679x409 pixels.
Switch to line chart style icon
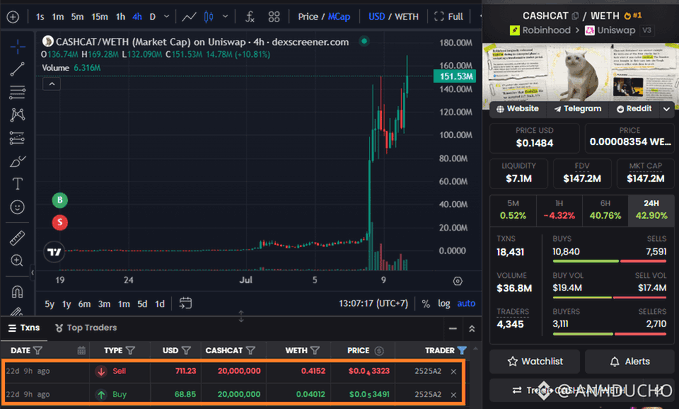pos(189,17)
